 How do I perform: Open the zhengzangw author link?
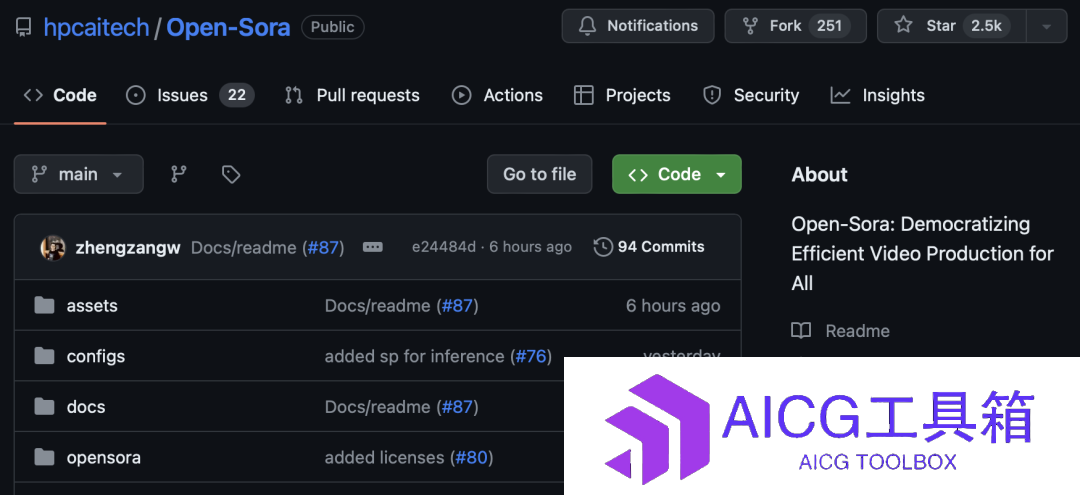(x=127, y=247)
